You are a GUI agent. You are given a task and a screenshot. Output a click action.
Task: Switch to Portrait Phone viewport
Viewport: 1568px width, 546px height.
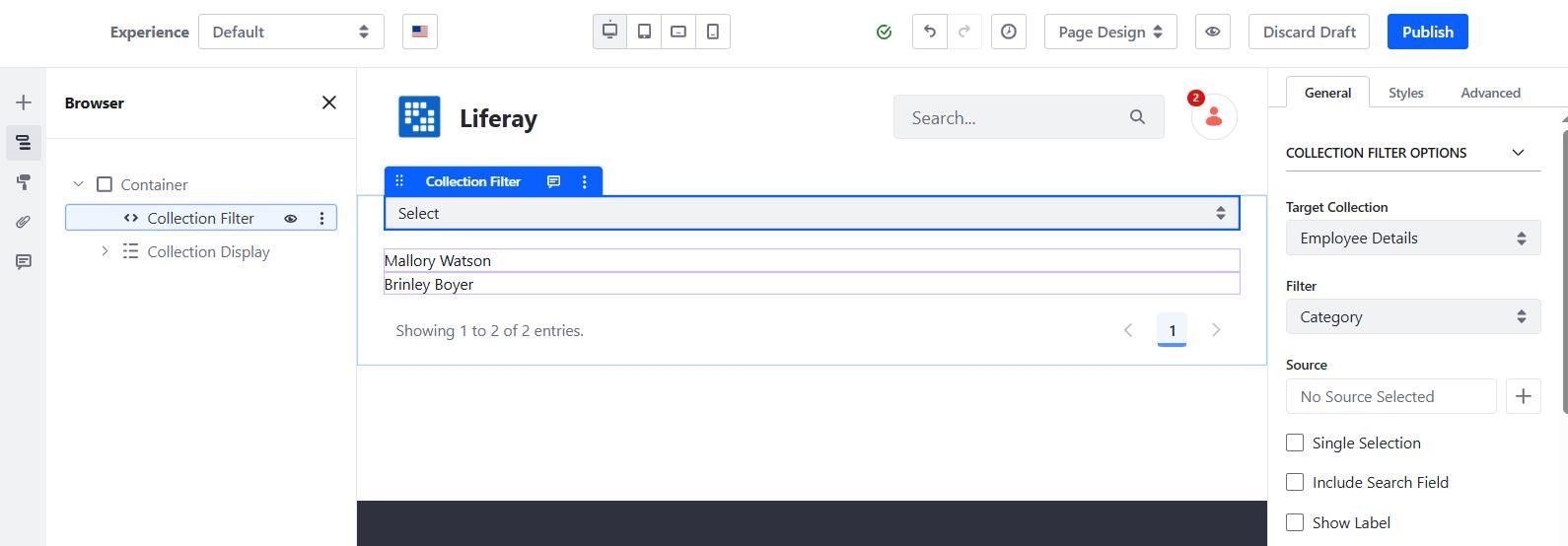[x=713, y=32]
